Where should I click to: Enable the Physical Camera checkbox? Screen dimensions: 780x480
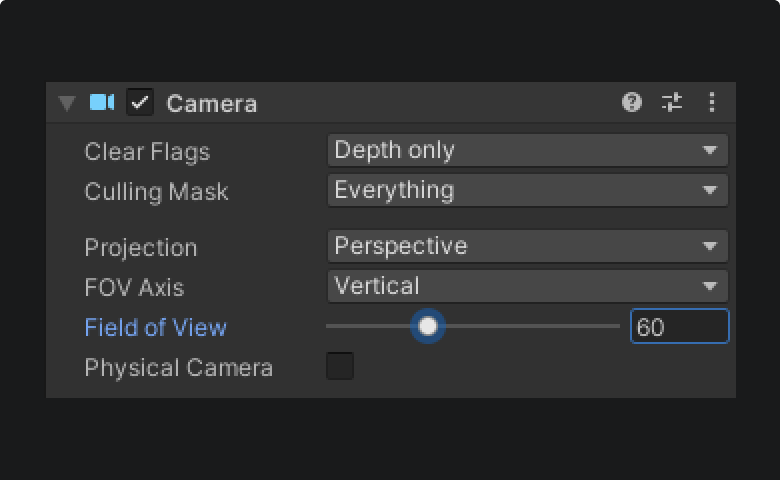coord(340,366)
